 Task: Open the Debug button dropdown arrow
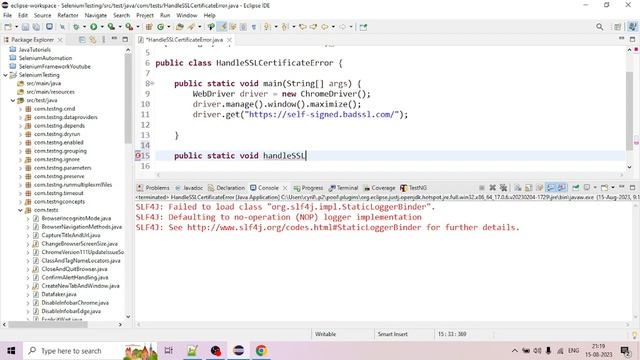coord(84,27)
